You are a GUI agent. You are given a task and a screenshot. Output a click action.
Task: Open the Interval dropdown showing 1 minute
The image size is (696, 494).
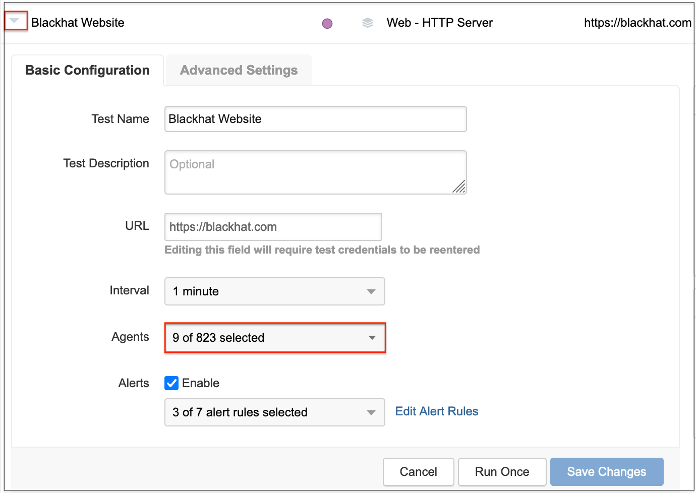[x=274, y=291]
